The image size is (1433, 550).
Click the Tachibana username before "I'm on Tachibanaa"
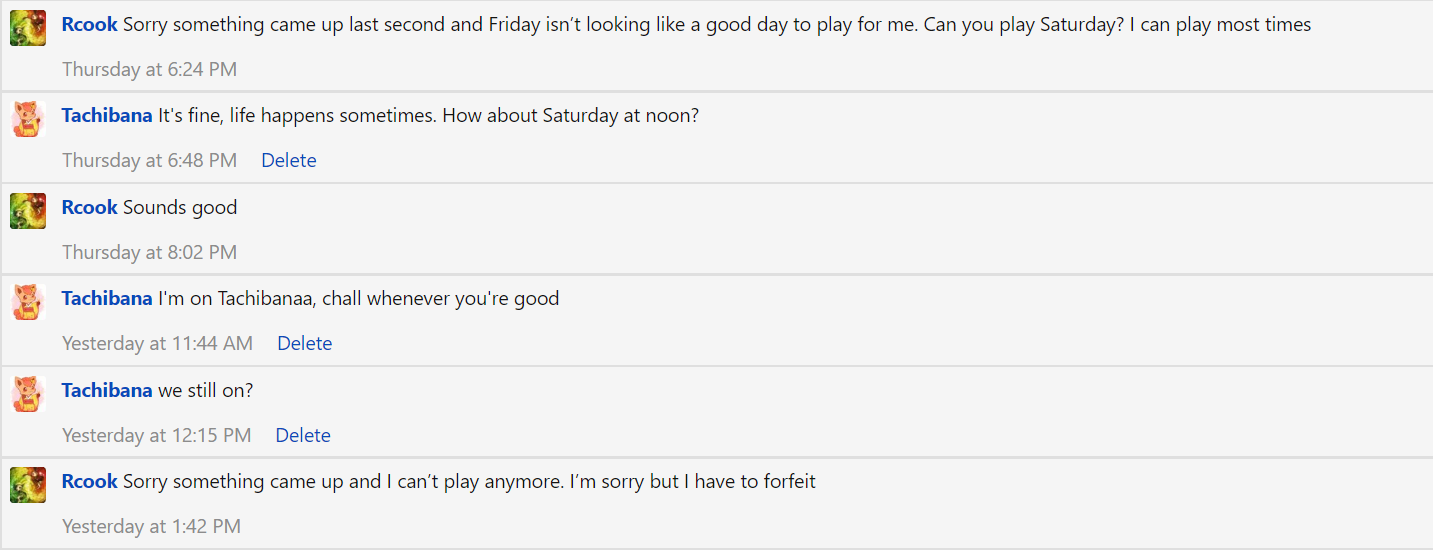[107, 298]
